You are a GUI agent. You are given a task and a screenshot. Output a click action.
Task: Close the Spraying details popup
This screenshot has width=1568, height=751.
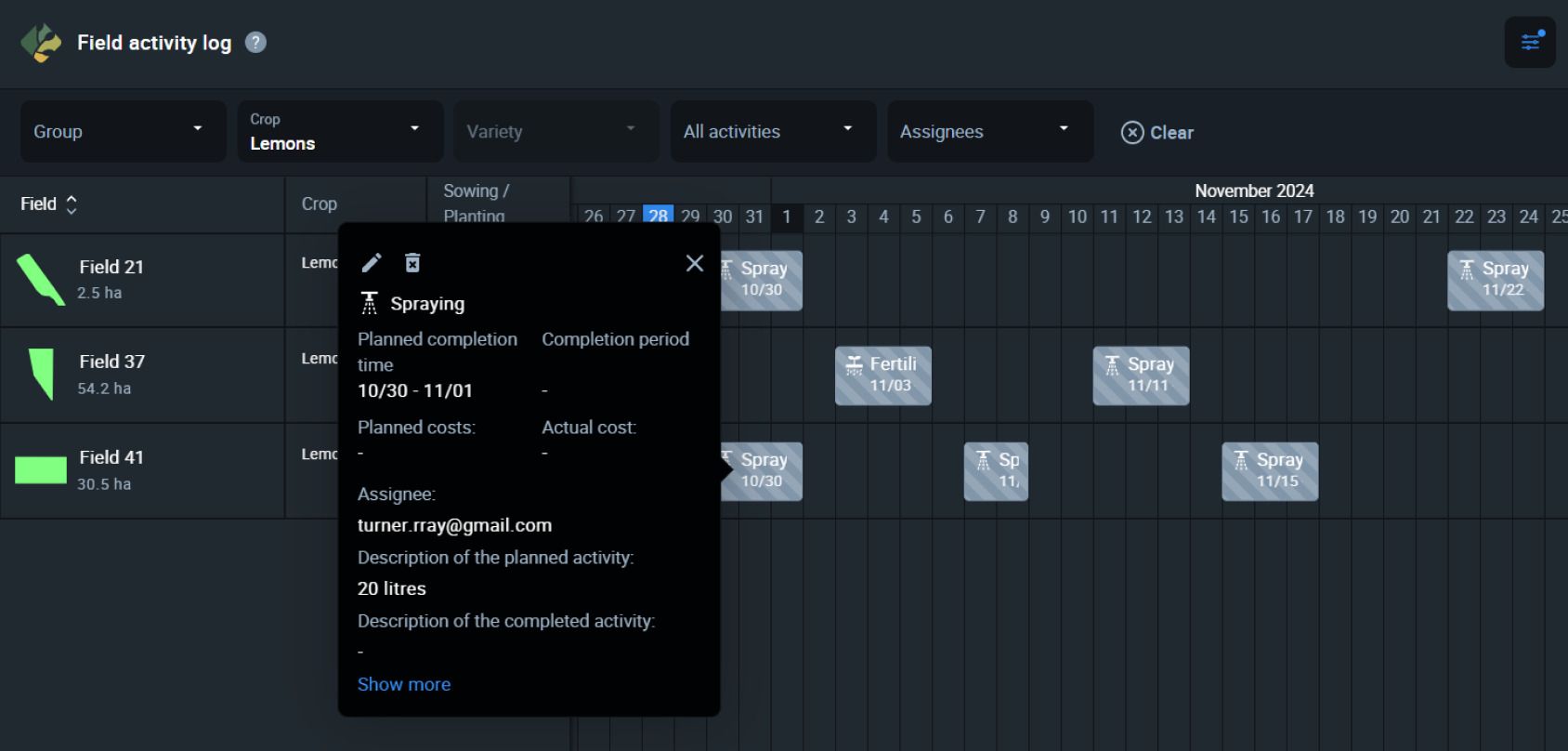[695, 264]
